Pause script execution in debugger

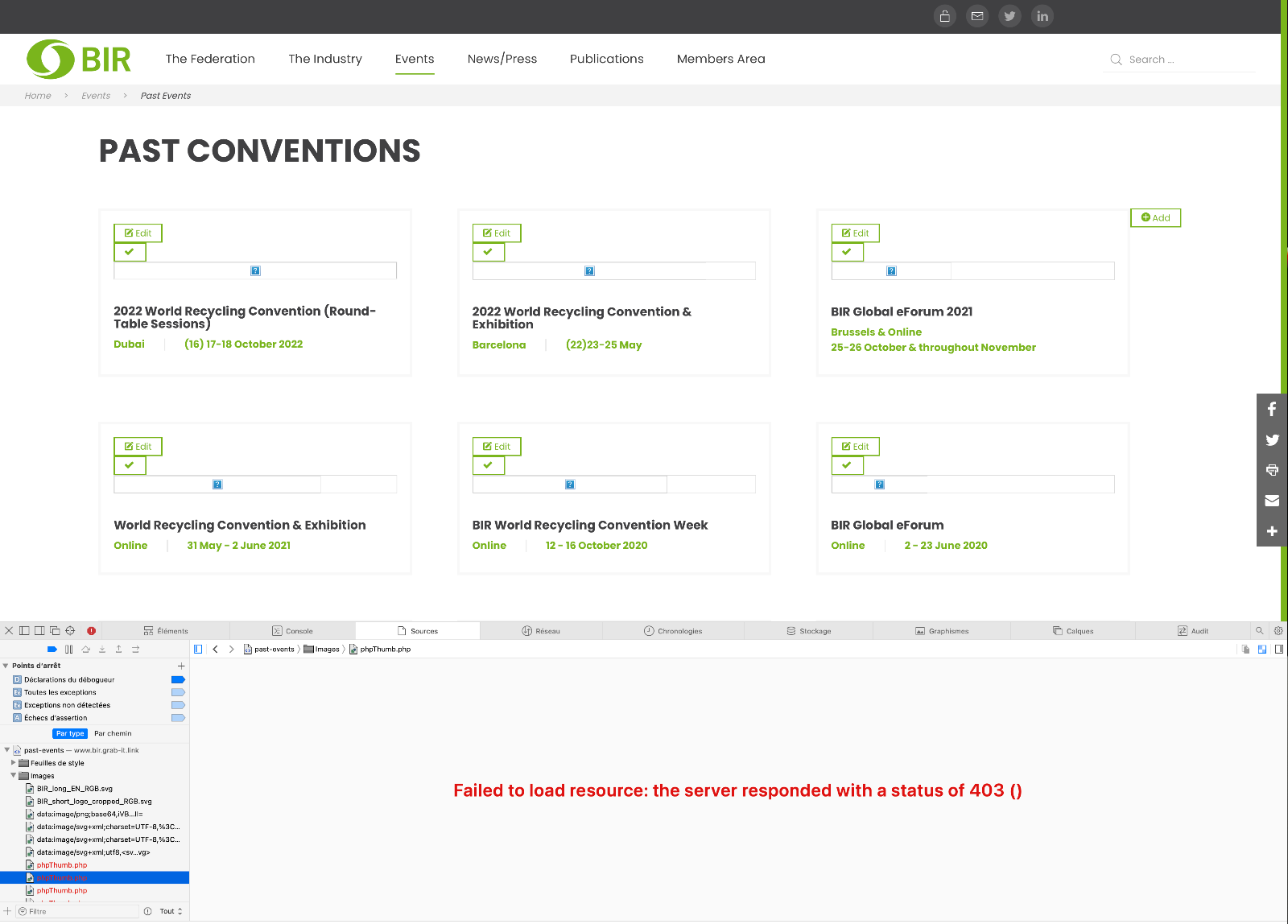point(69,650)
